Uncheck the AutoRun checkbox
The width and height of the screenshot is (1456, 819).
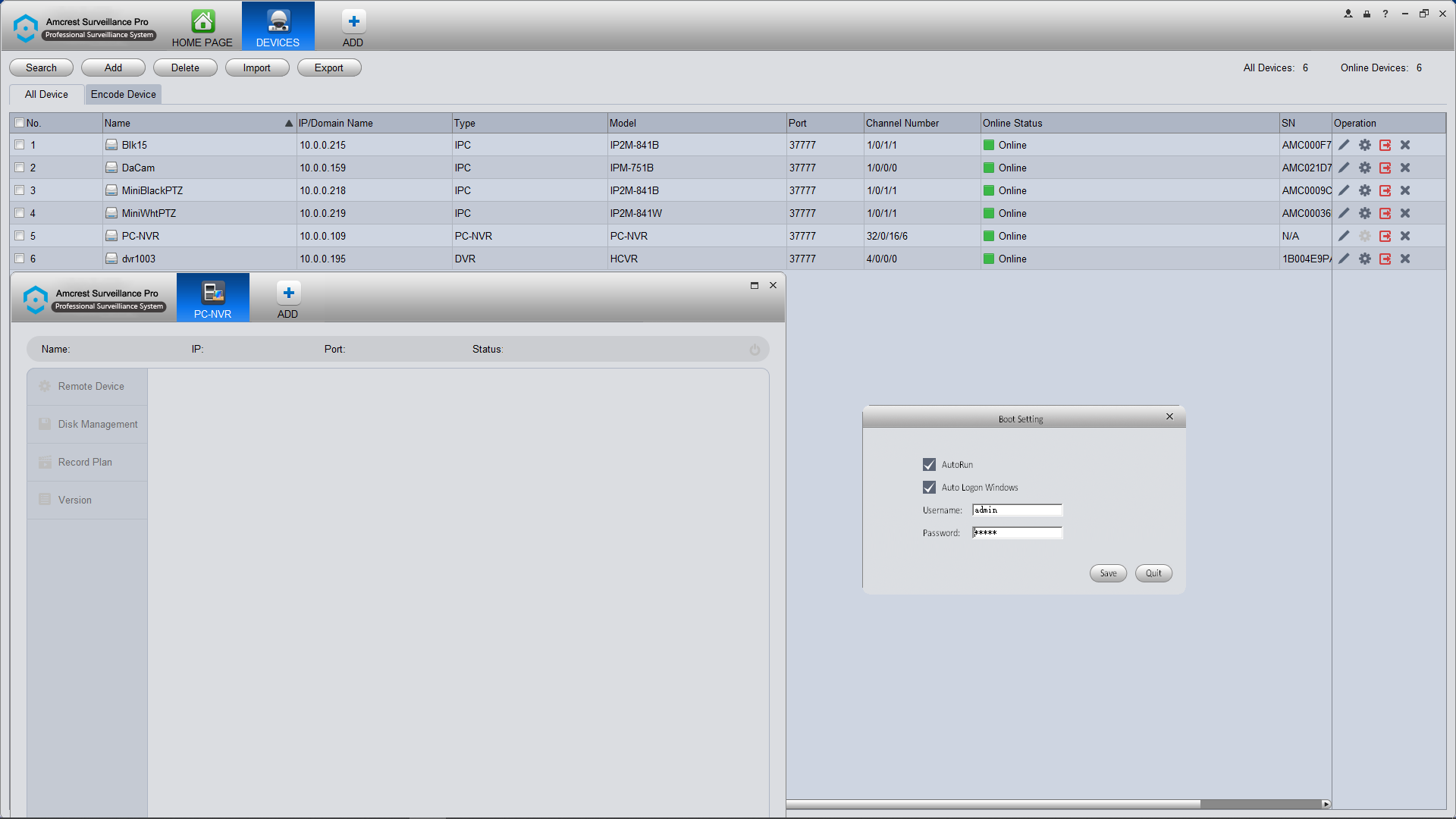click(x=929, y=465)
